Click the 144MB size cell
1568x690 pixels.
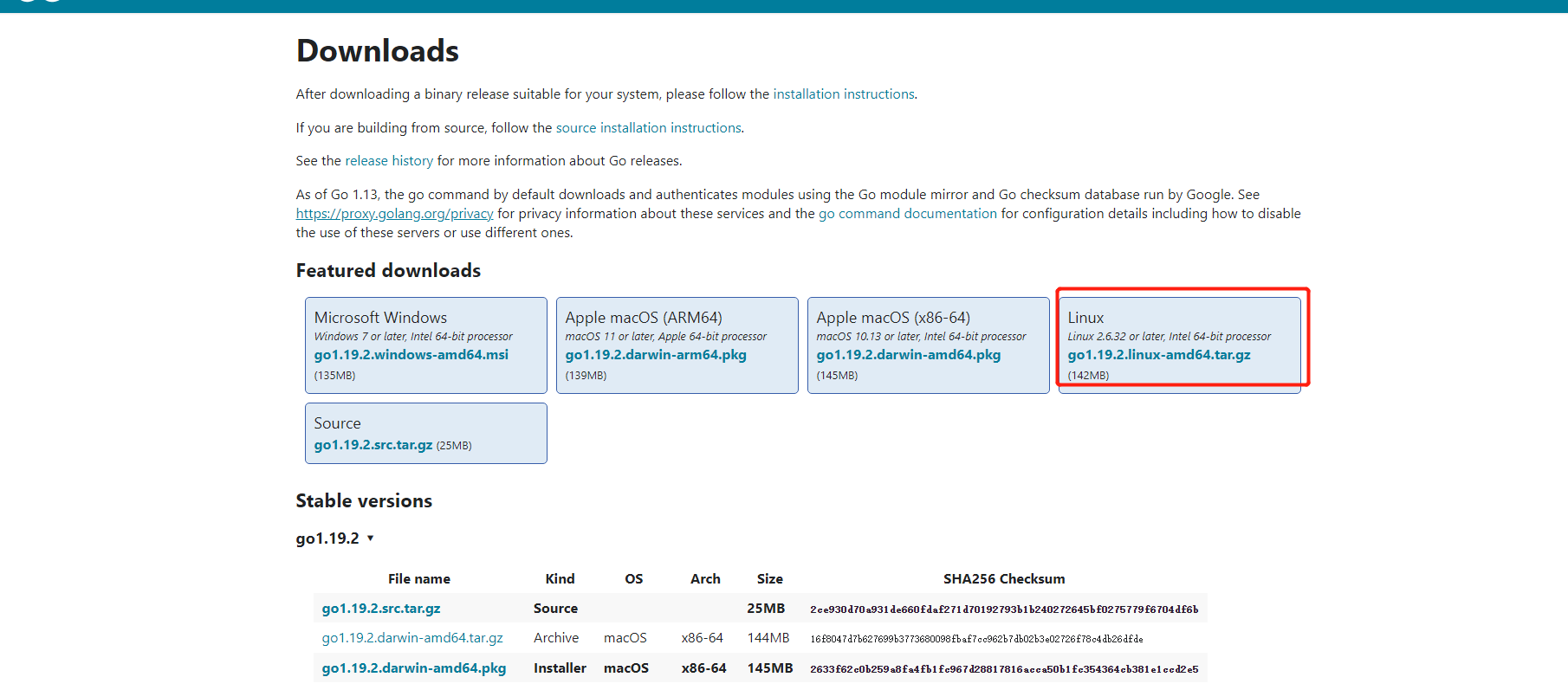pyautogui.click(x=768, y=637)
